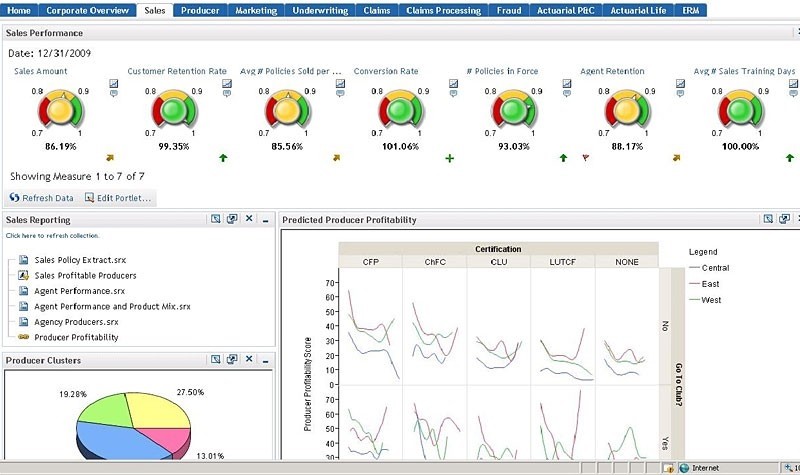Open Sales Policy Extract.srx report

[x=80, y=260]
